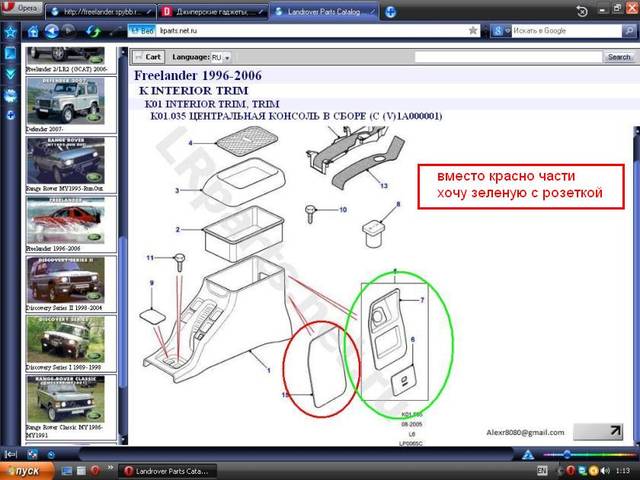Focus the Искать в Google search field
Screen dimensions: 640x480
point(567,31)
